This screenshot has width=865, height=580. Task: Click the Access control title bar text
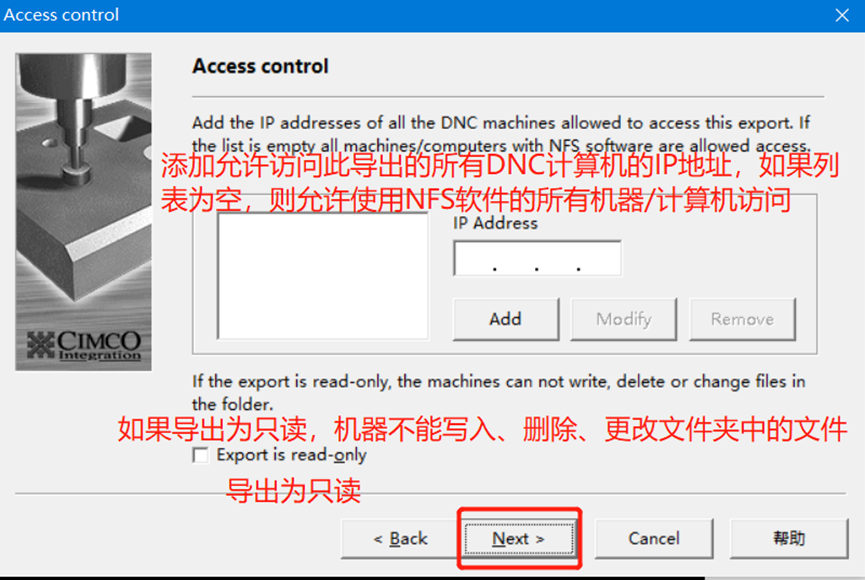(61, 15)
